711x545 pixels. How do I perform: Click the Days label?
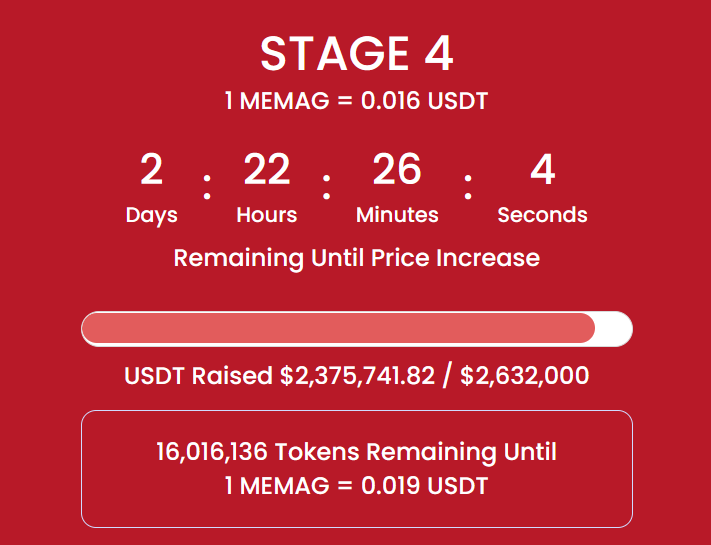coord(151,215)
